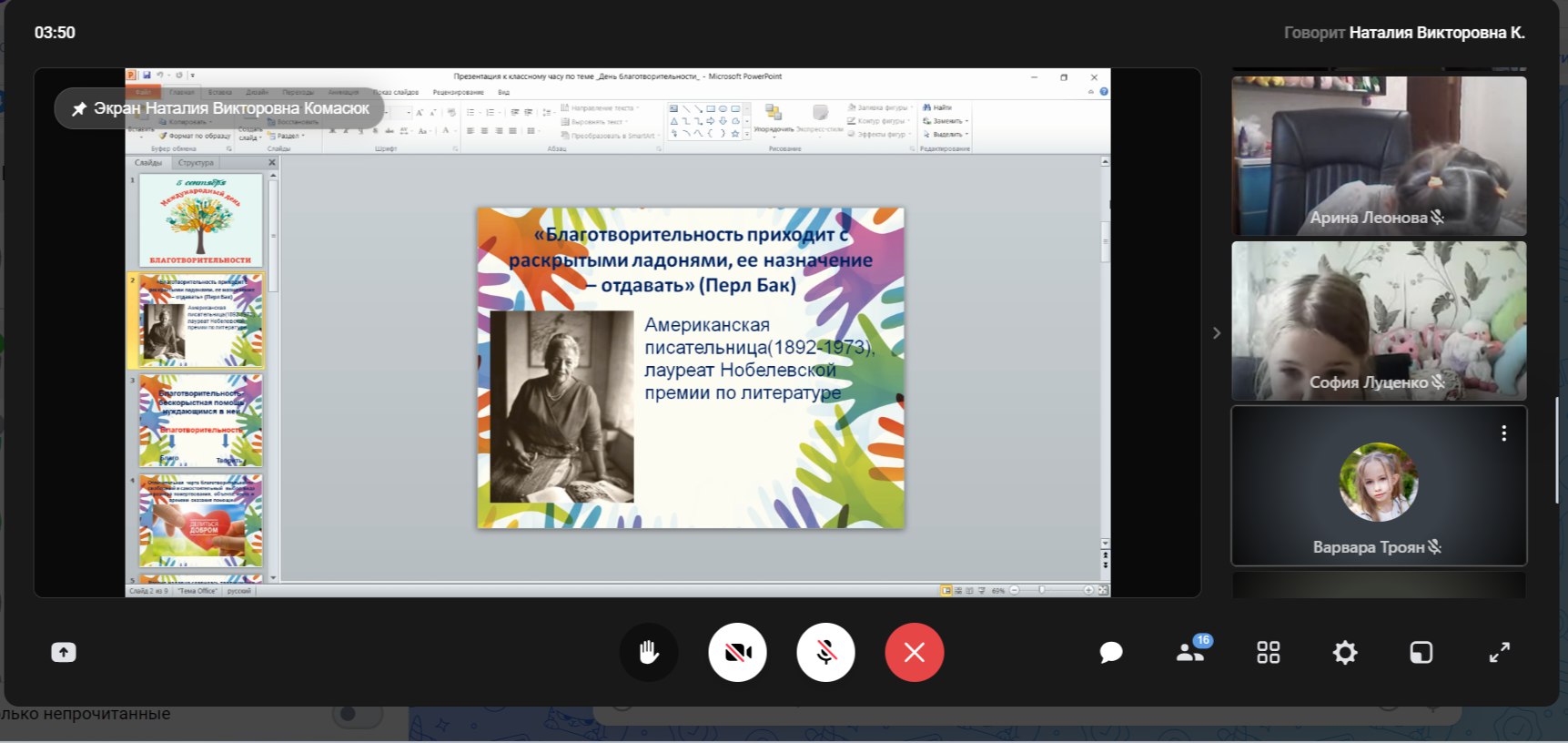Open 'Эффекты фигуры' dropdown

pyautogui.click(x=879, y=134)
